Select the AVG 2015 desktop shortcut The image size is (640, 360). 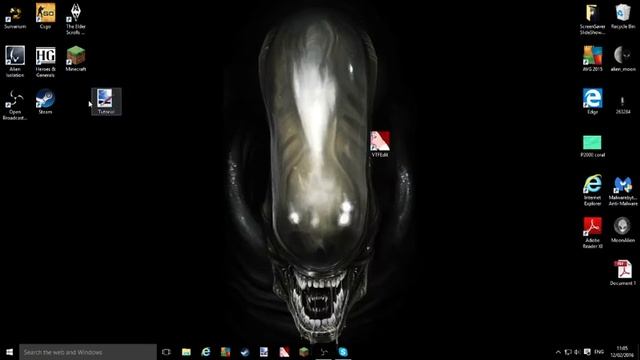[x=593, y=59]
